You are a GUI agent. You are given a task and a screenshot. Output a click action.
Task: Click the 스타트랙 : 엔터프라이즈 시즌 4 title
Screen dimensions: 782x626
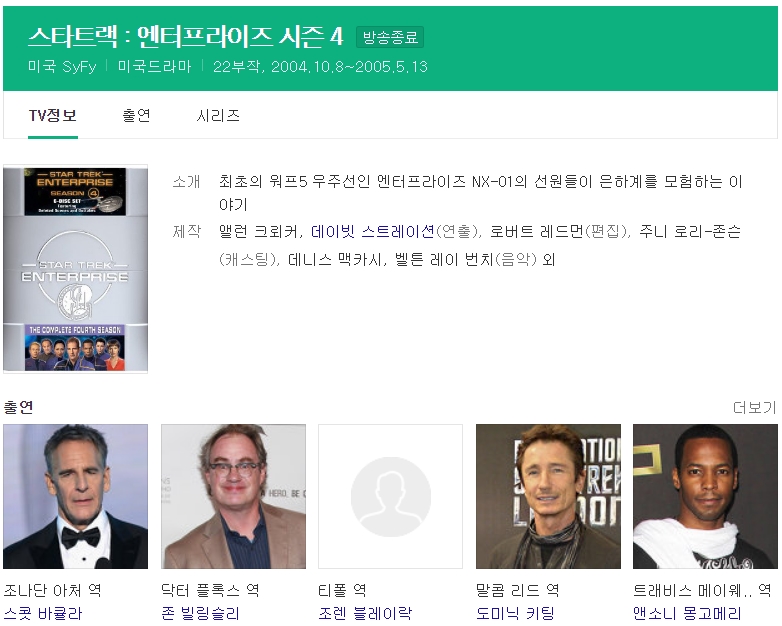point(185,37)
